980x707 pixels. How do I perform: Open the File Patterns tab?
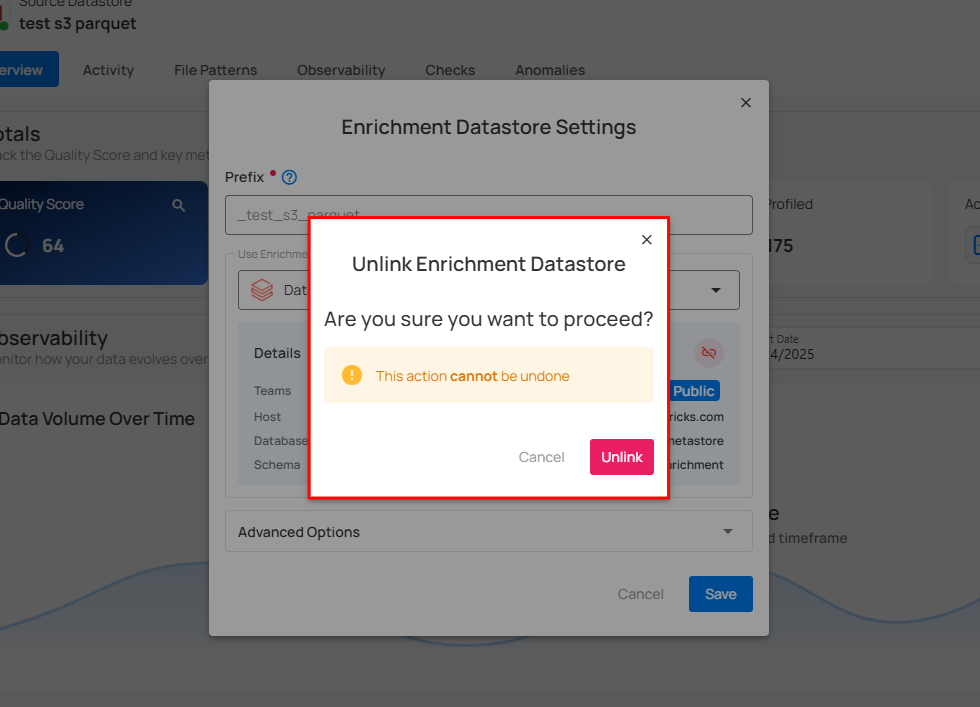[215, 70]
